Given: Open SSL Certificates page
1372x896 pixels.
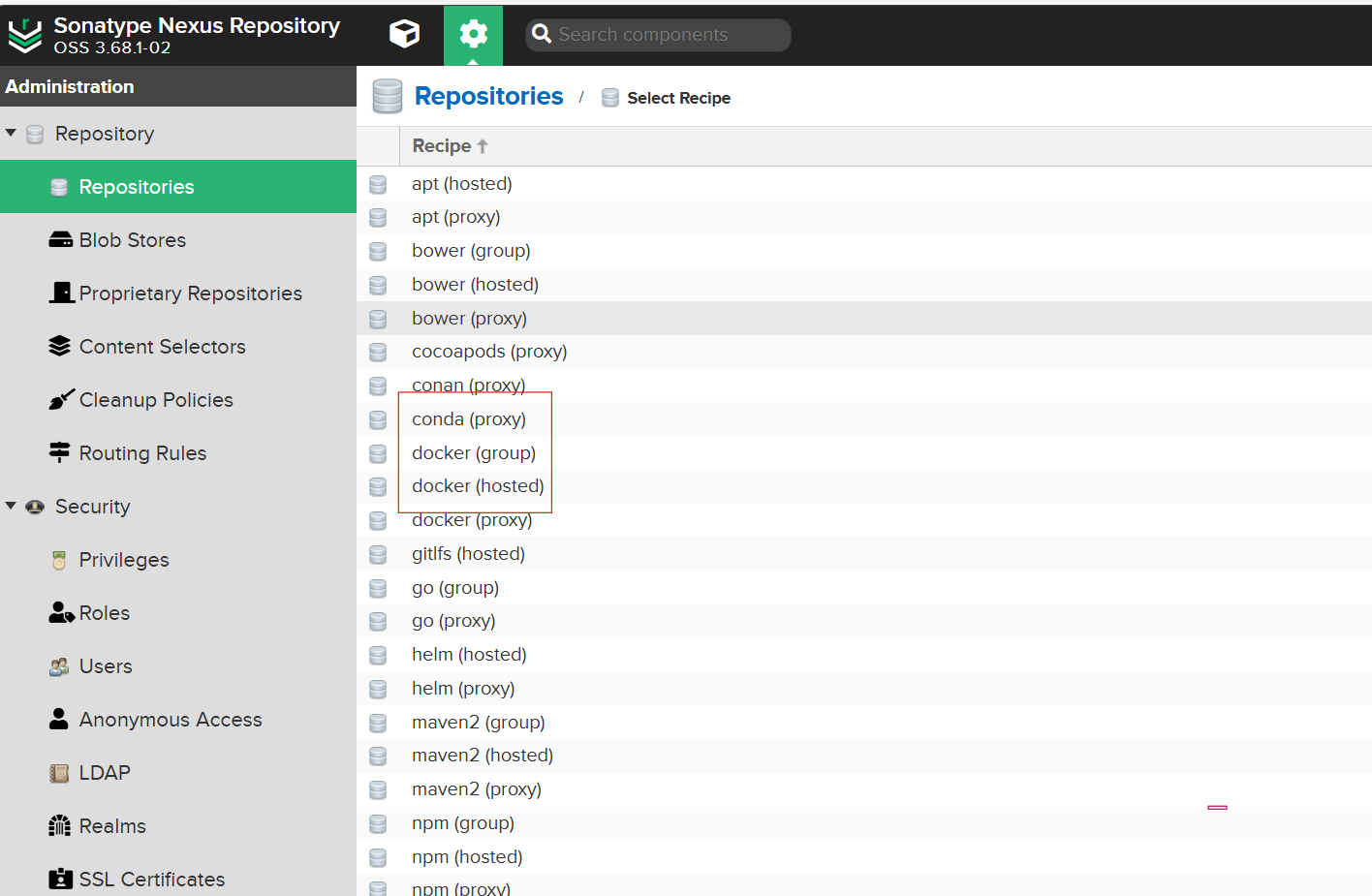Looking at the screenshot, I should coord(178,877).
